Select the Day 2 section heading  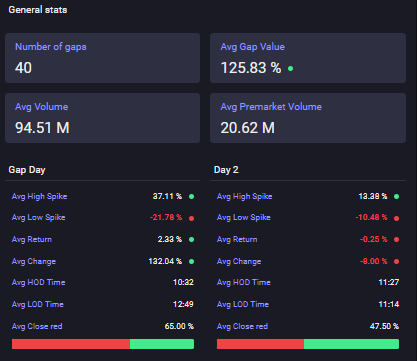226,170
